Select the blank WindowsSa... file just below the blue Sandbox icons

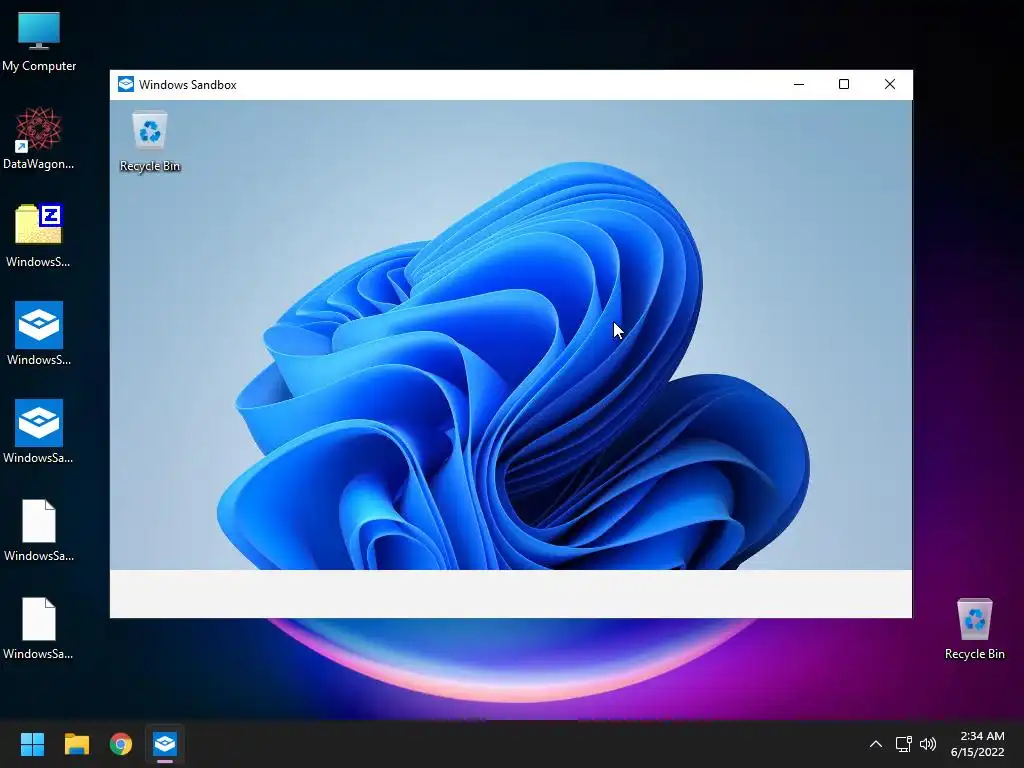click(x=39, y=530)
